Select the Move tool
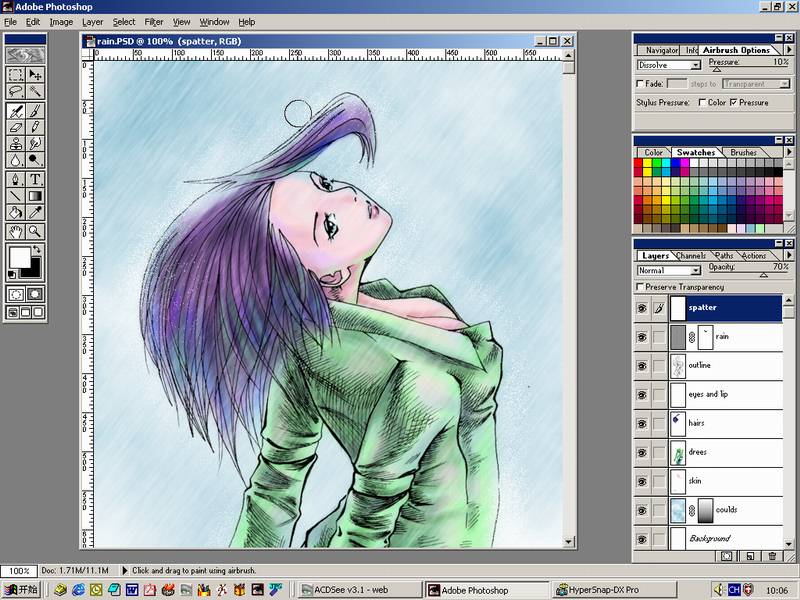The image size is (800, 600). coord(35,74)
